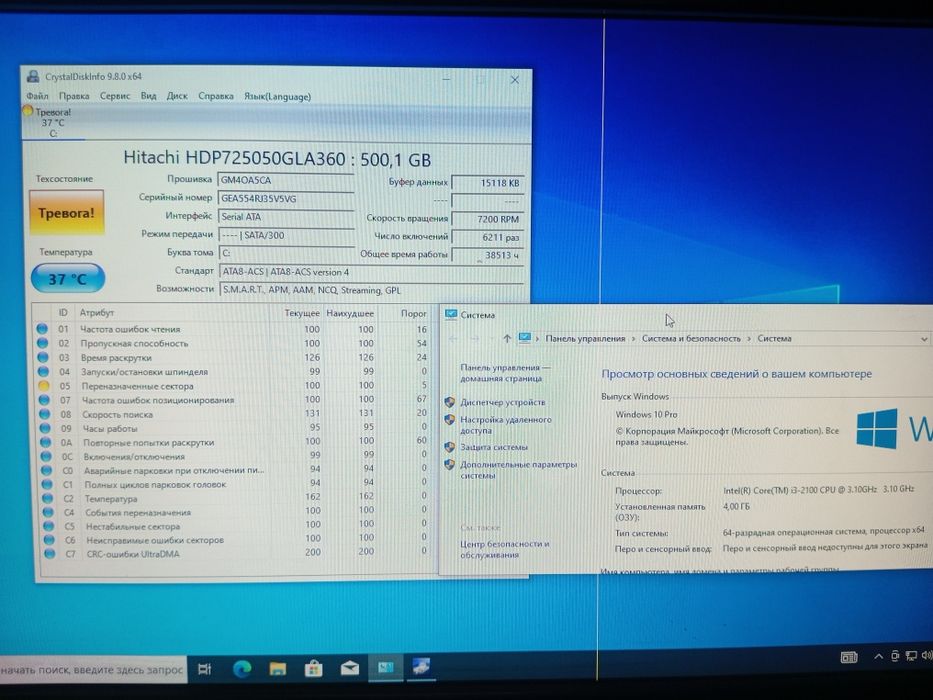Screen dimensions: 933x700
Task: Click the 6211 раз power-on count field
Action: click(x=488, y=237)
